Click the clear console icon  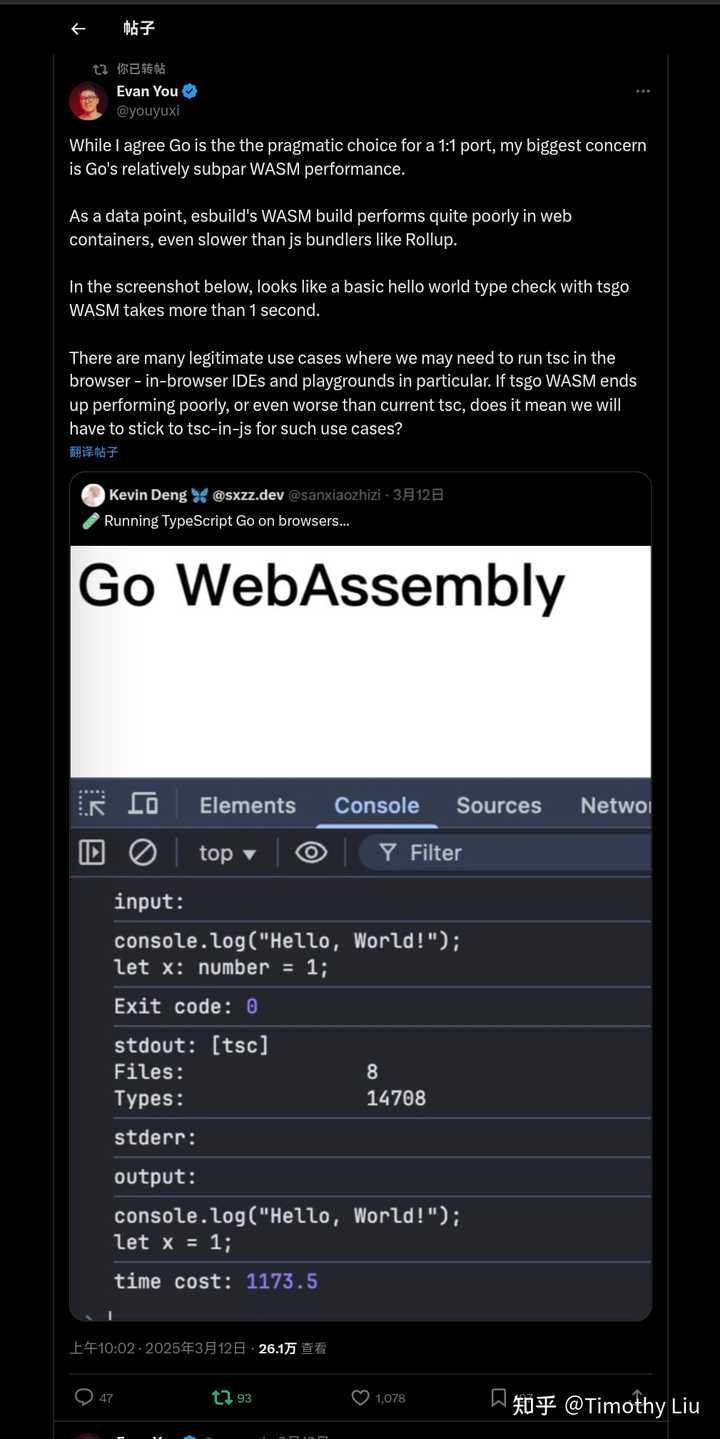(x=143, y=852)
